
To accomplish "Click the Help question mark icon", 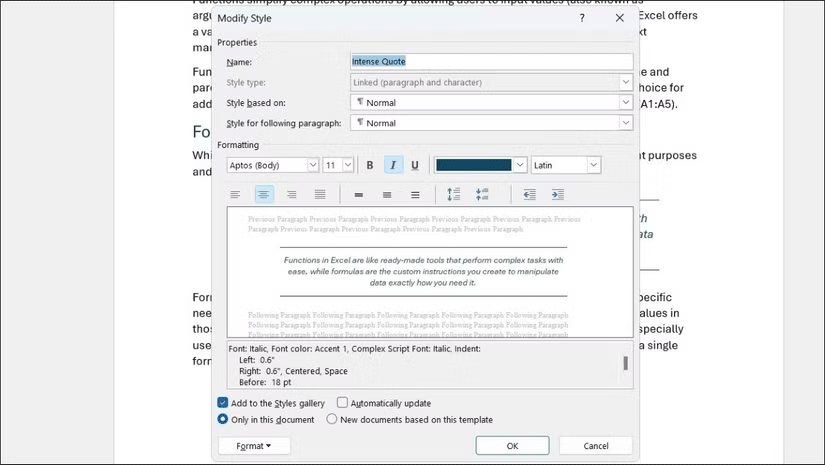I will [582, 18].
